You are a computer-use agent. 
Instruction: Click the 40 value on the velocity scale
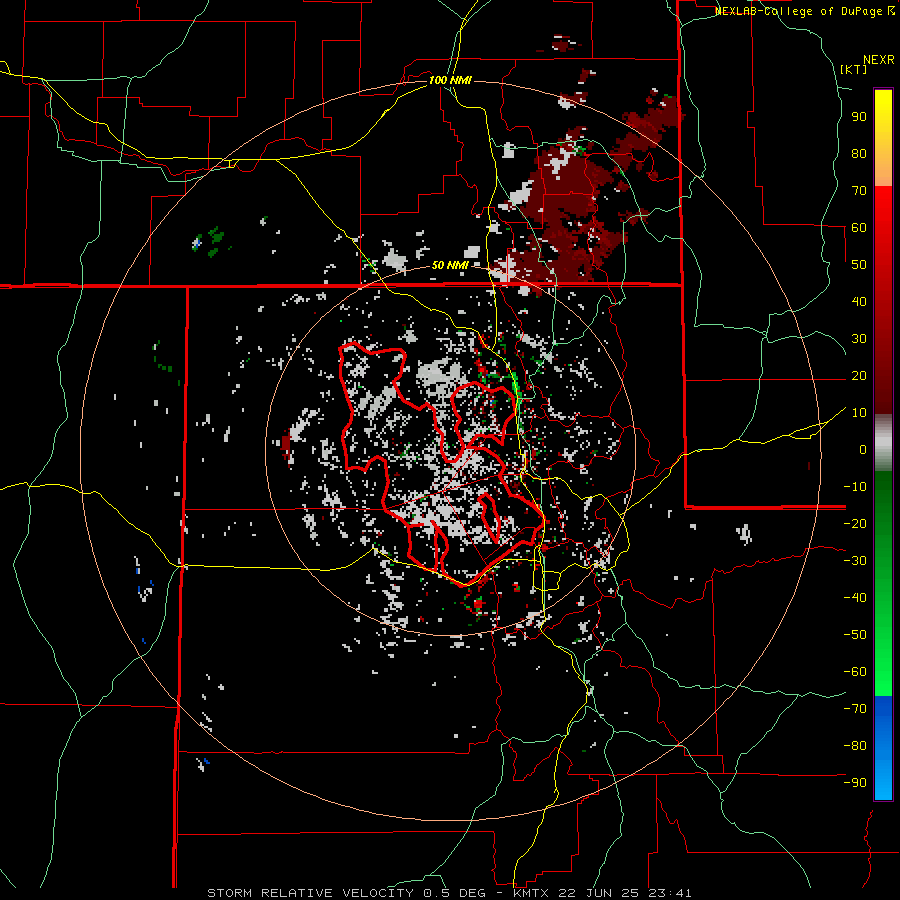(859, 302)
